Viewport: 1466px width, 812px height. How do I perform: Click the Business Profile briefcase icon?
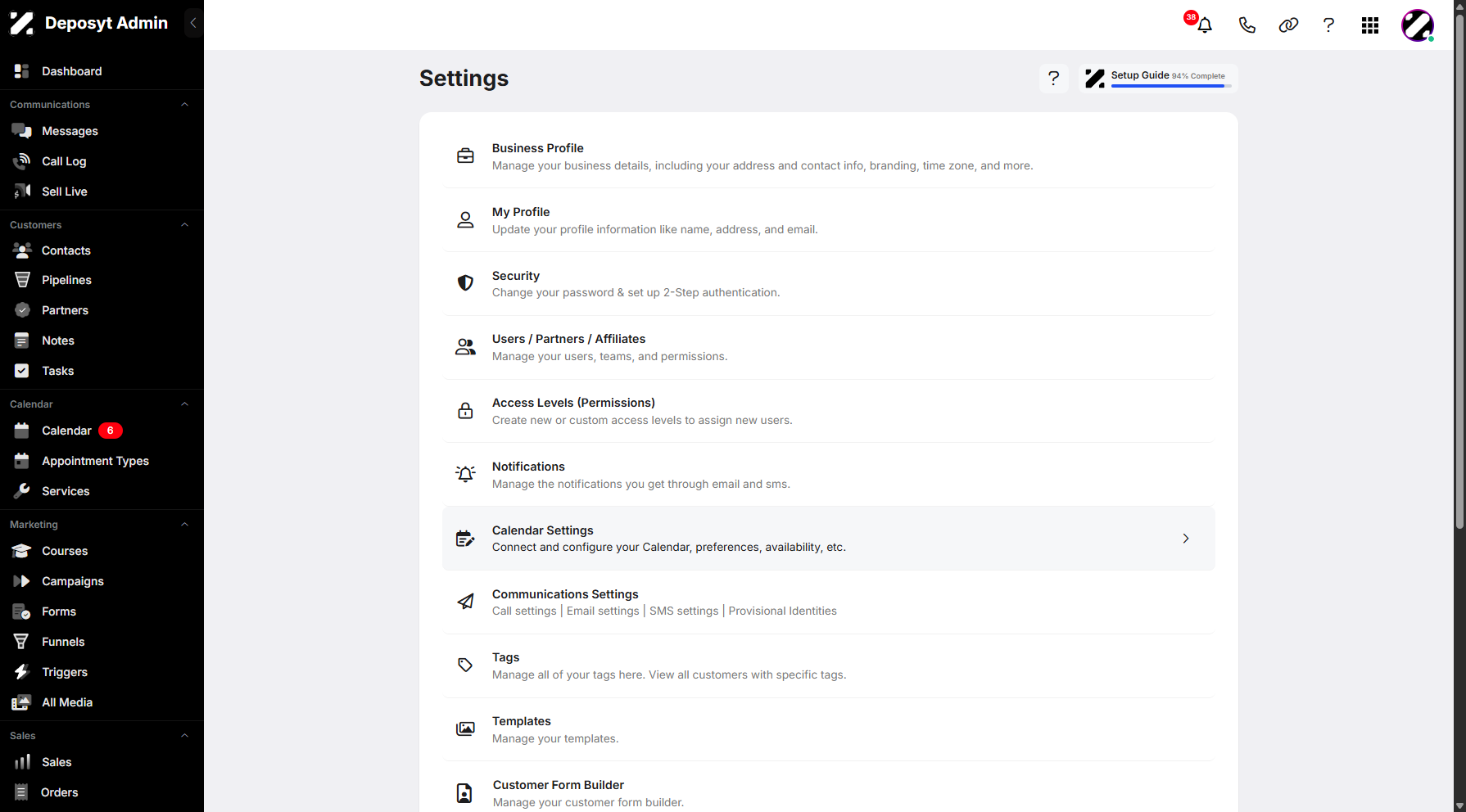coord(465,156)
